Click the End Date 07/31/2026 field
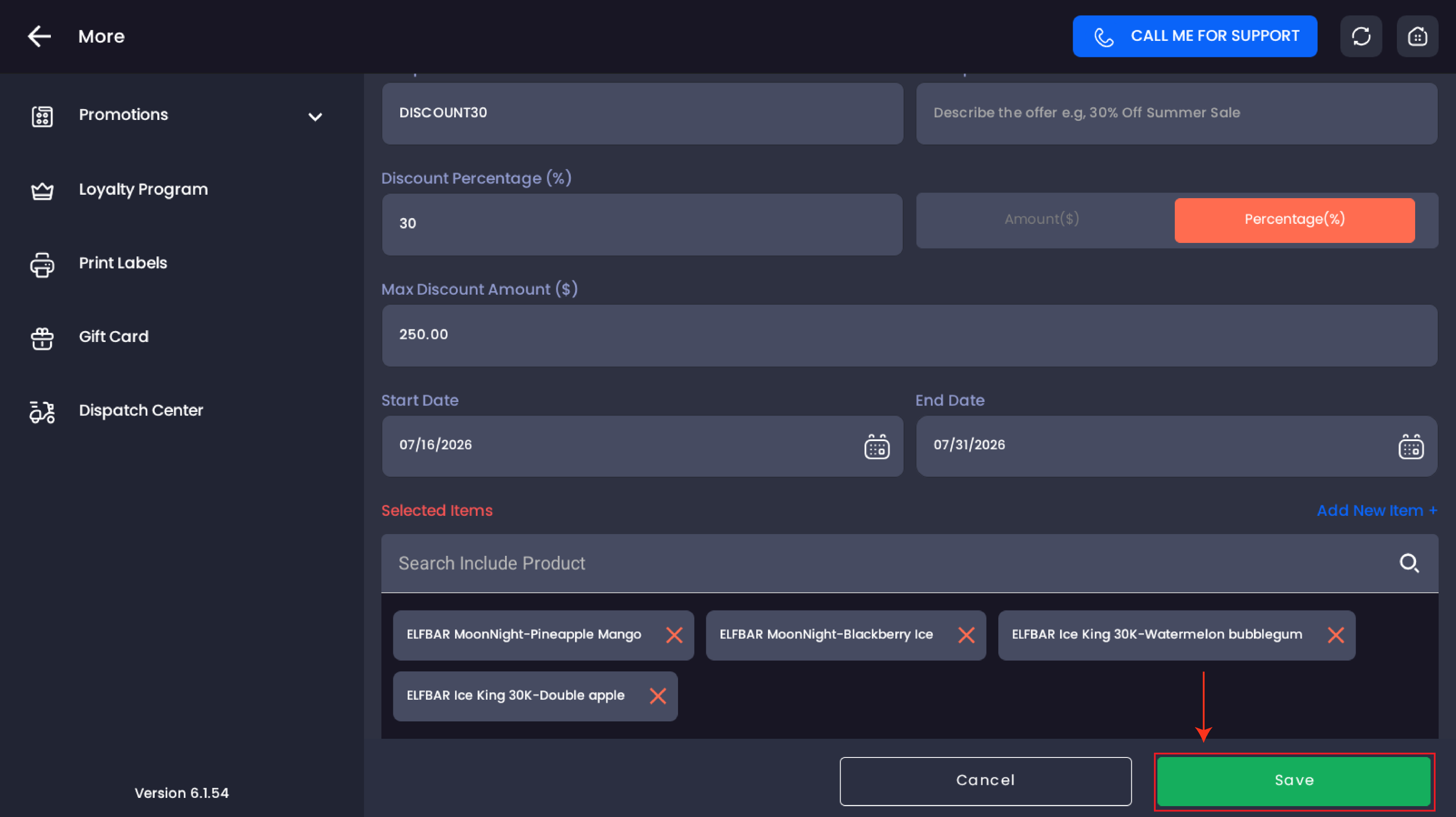Image resolution: width=1456 pixels, height=817 pixels. (x=1176, y=446)
